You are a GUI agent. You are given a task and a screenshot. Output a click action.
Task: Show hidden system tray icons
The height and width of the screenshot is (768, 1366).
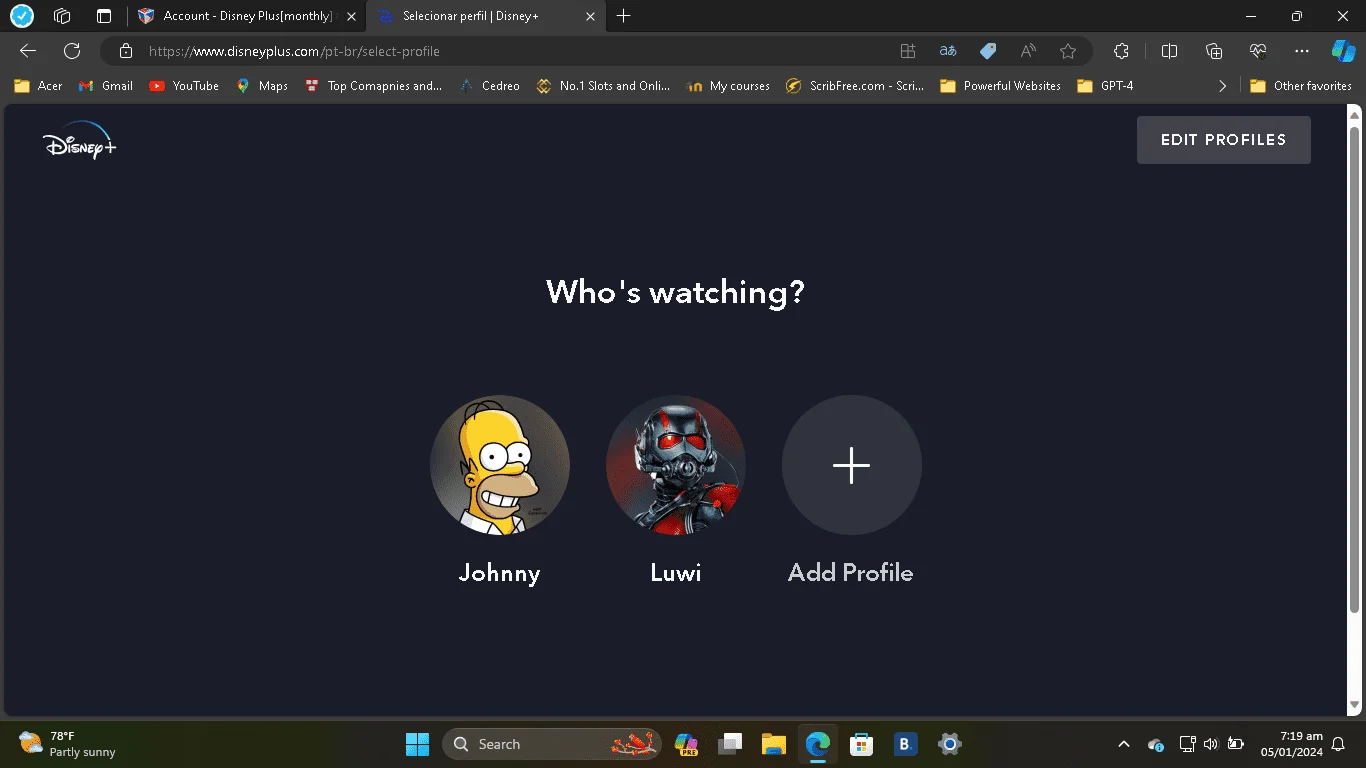(x=1124, y=744)
